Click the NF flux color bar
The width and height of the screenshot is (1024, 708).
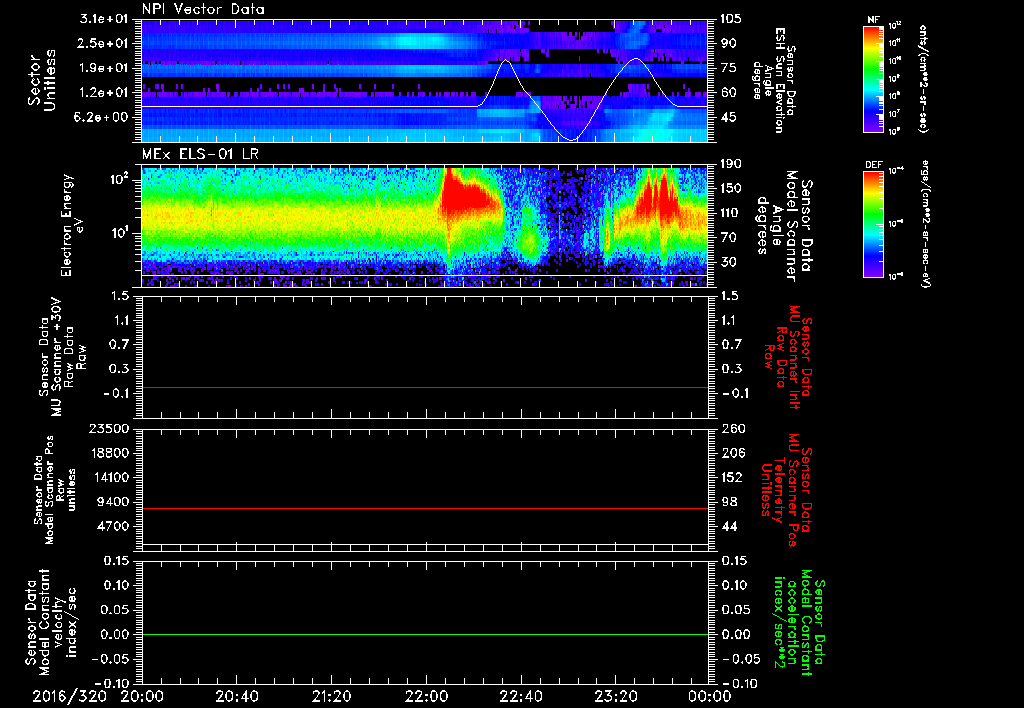point(873,78)
